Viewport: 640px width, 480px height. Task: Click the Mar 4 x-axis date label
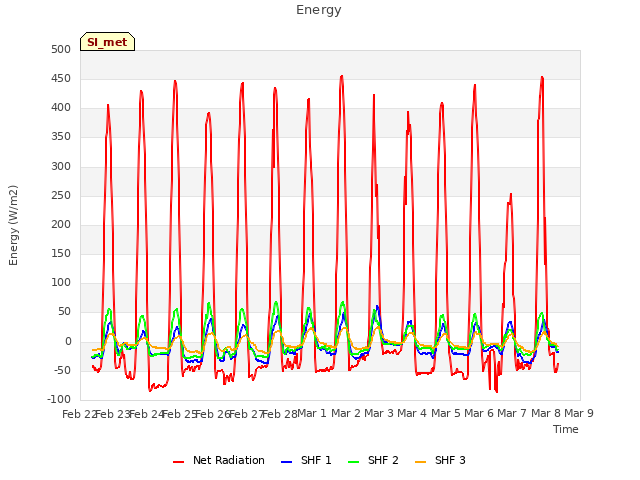point(412,413)
